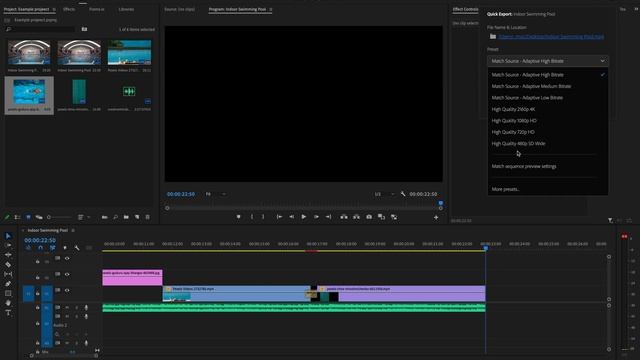This screenshot has width=640, height=360.
Task: Click Mark In in Program monitor
Action: pyautogui.click(x=252, y=217)
